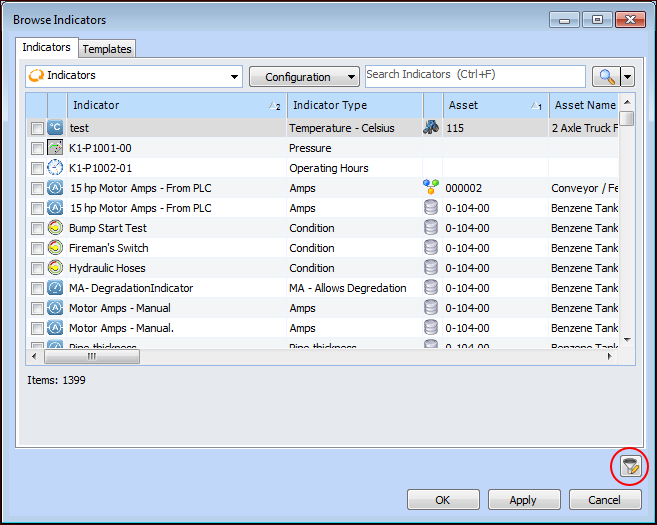Image resolution: width=657 pixels, height=525 pixels.
Task: Click the filter edit icon circled in red
Action: pyautogui.click(x=629, y=465)
